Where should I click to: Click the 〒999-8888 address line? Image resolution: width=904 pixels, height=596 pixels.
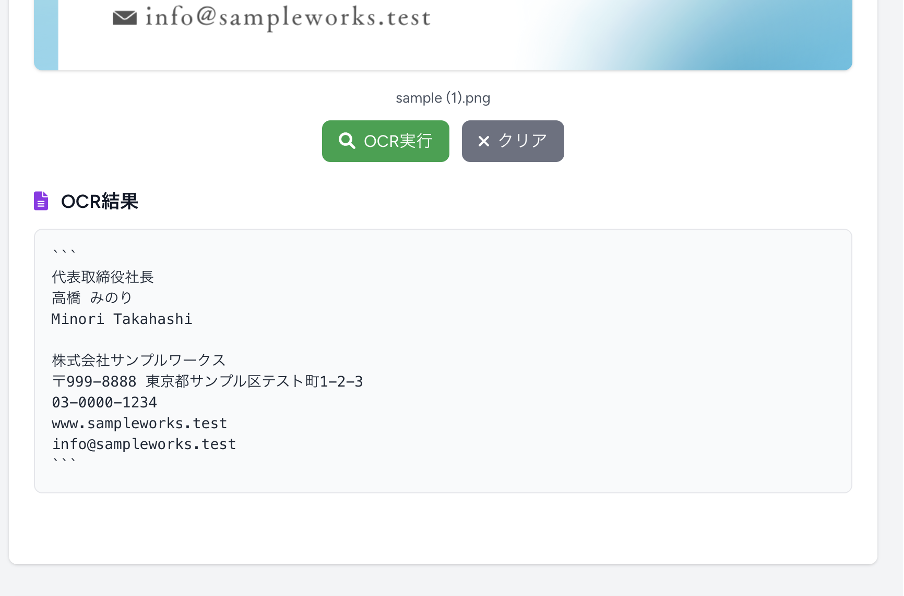tap(207, 382)
